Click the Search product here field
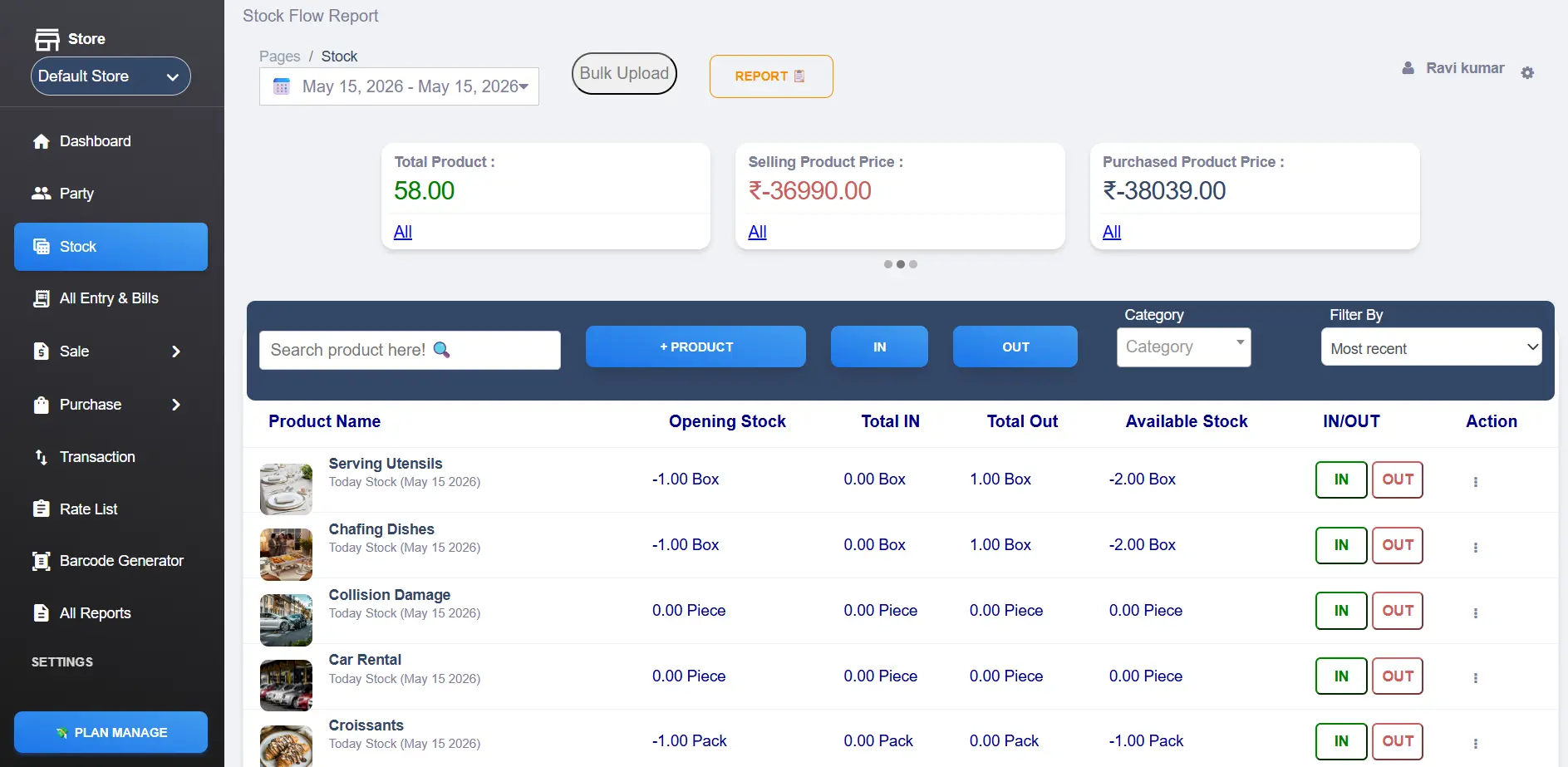The width and height of the screenshot is (1568, 767). point(410,350)
